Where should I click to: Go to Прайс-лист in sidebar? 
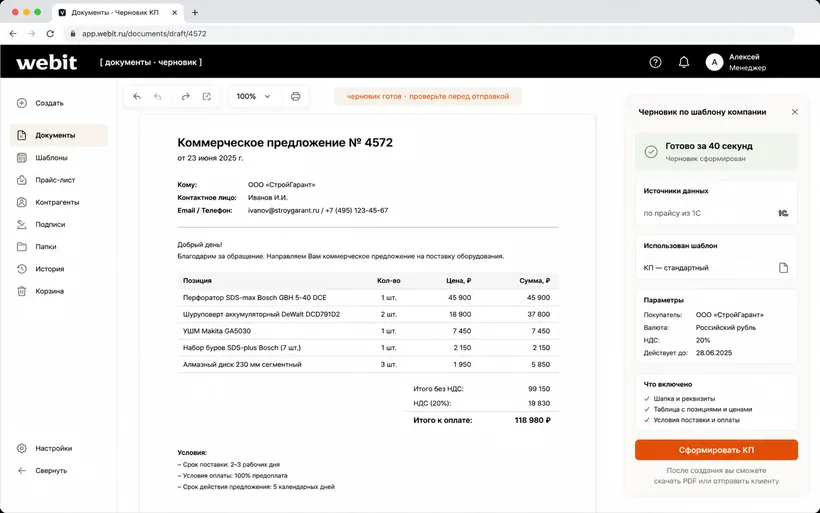point(46,180)
